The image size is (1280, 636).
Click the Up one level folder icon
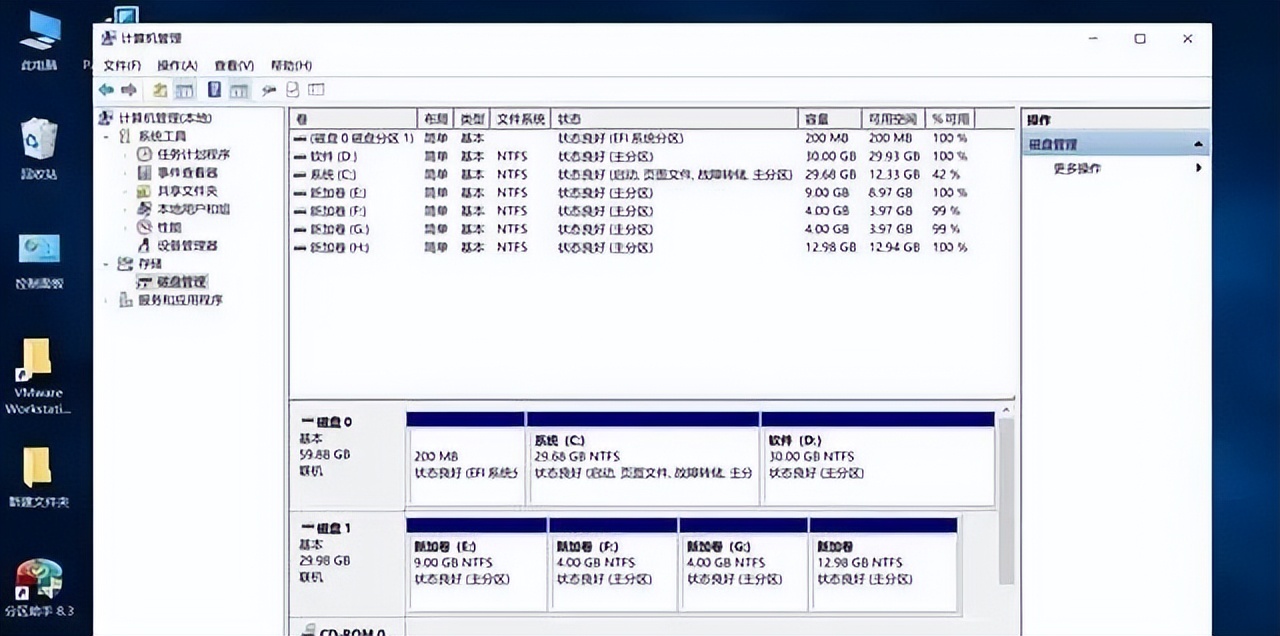(159, 90)
